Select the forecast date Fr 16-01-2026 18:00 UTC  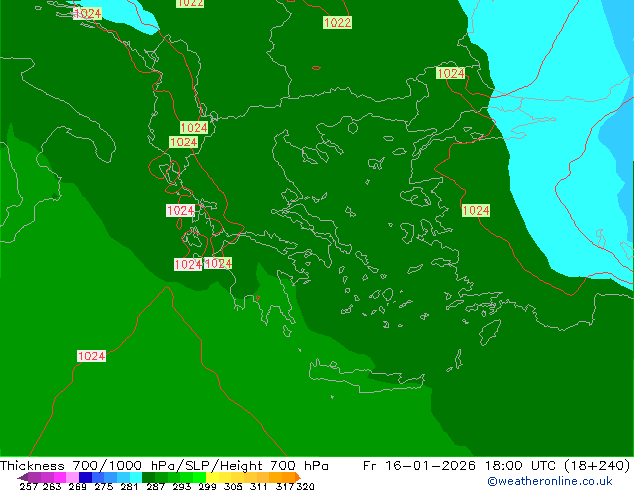(x=460, y=466)
